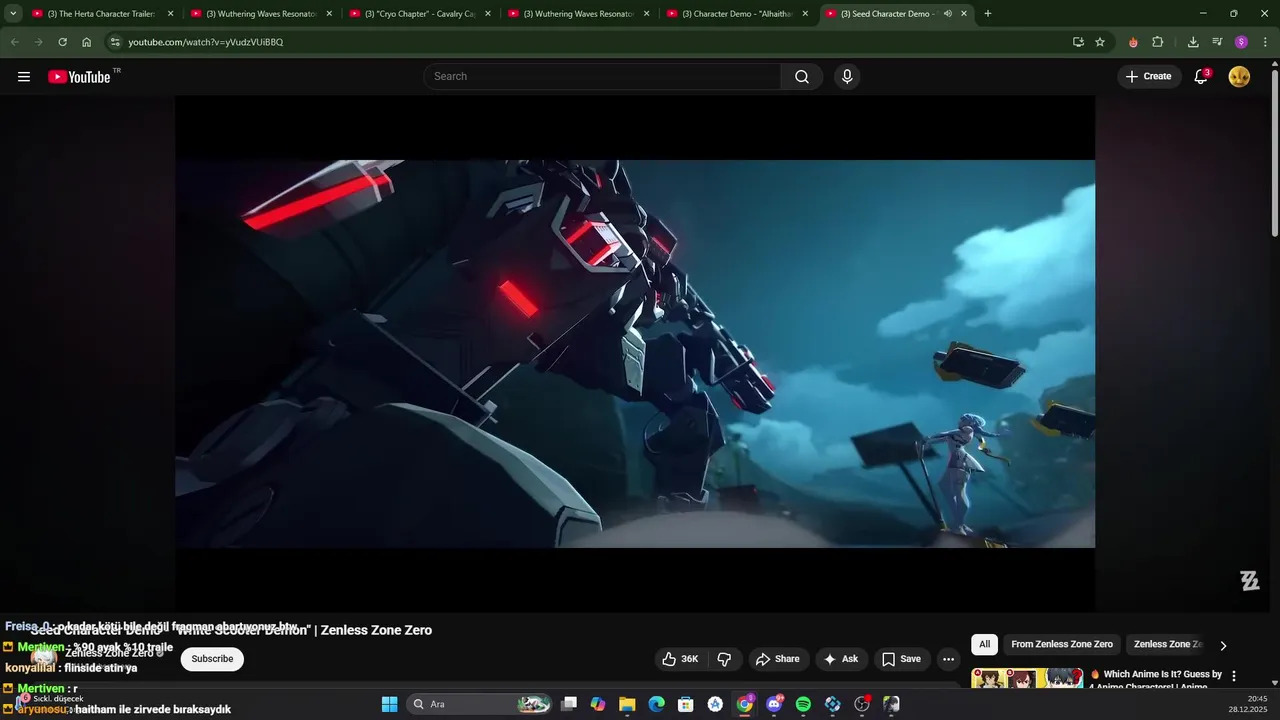Open a new browser tab
The width and height of the screenshot is (1280, 720).
988,14
